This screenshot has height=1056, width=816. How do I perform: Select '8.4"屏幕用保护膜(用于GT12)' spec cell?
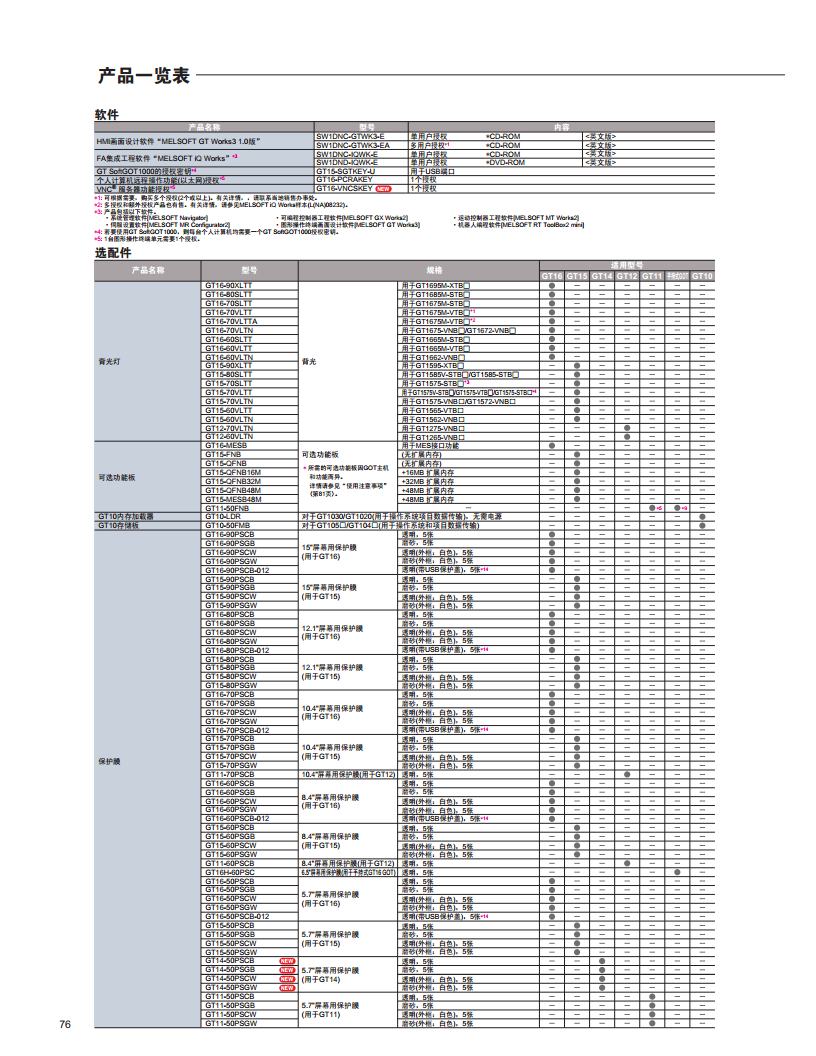coord(347,863)
